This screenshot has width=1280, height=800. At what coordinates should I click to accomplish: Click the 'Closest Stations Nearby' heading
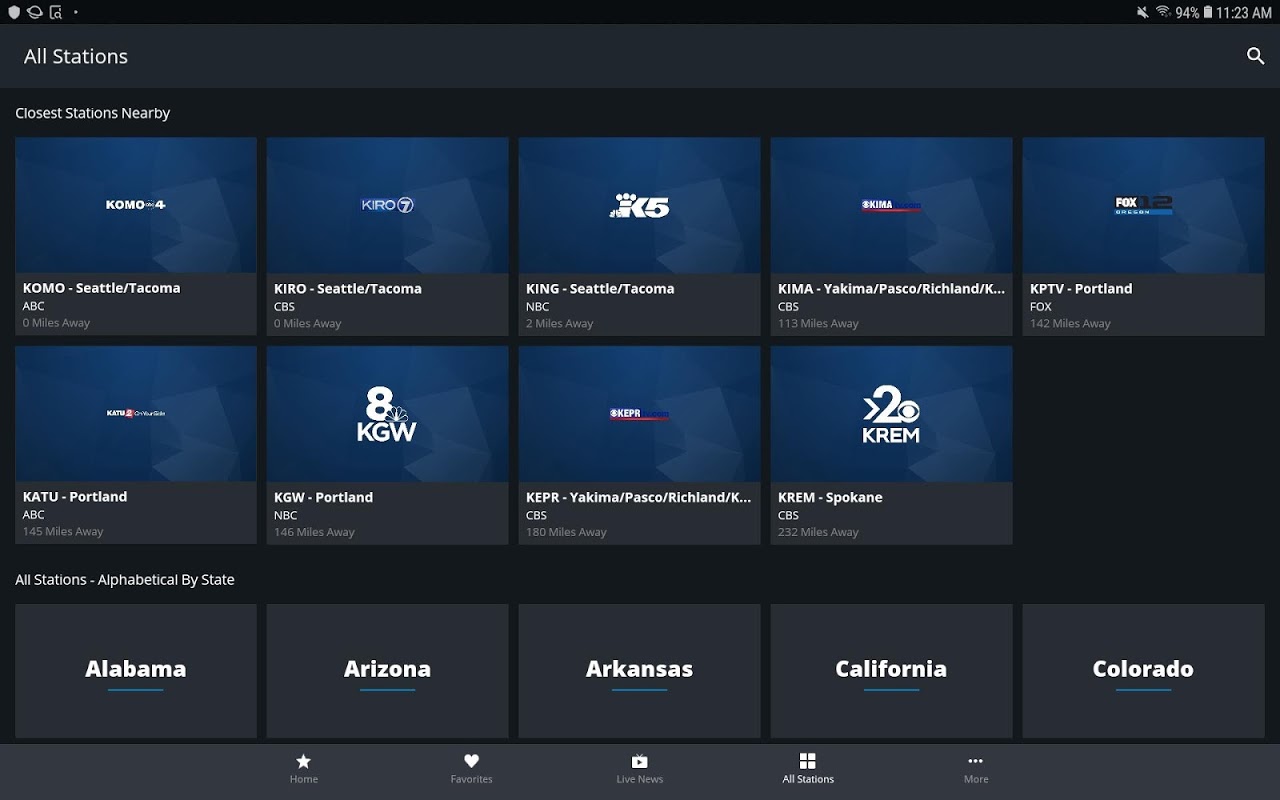pyautogui.click(x=93, y=113)
